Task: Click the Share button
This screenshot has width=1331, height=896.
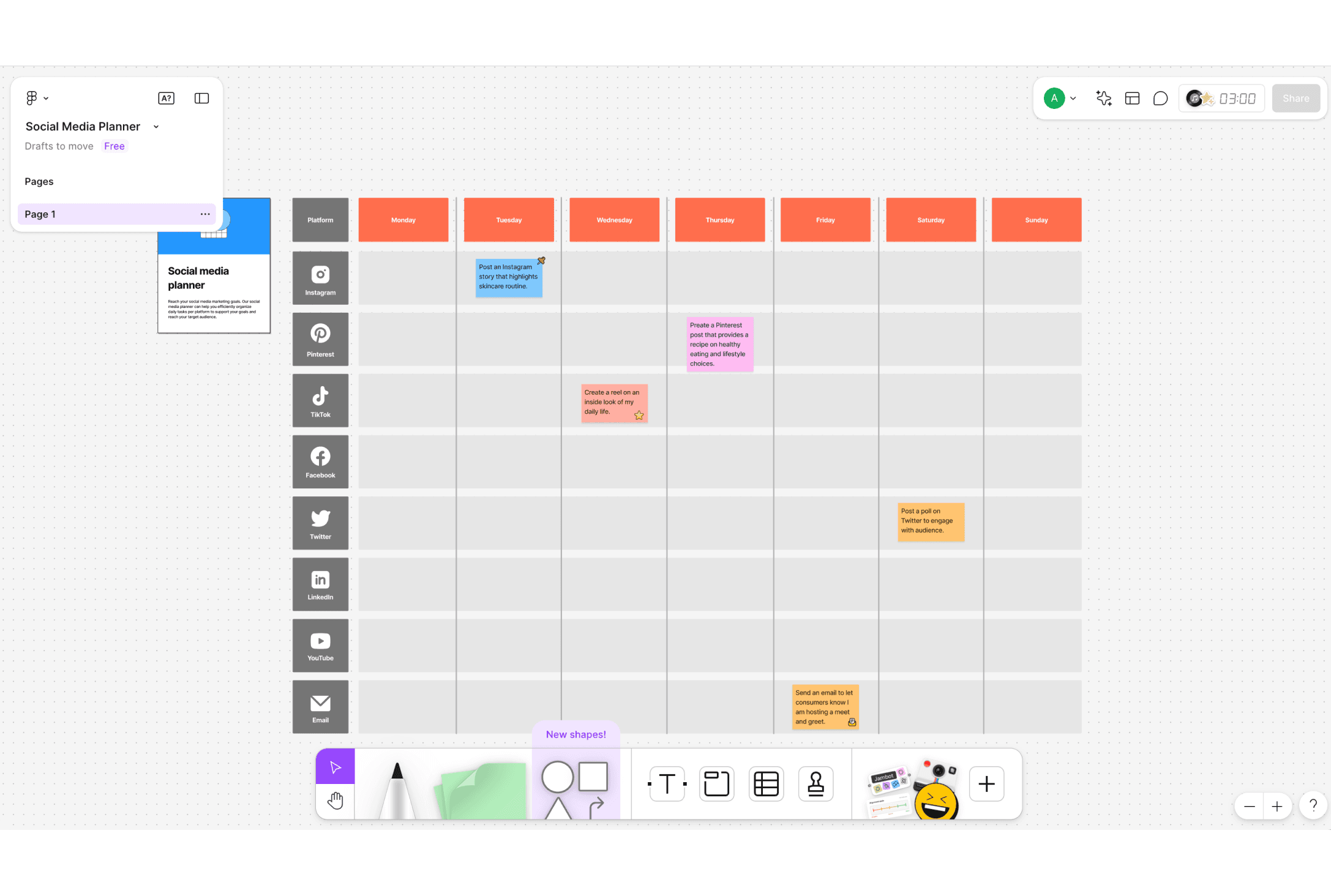Action: point(1295,99)
